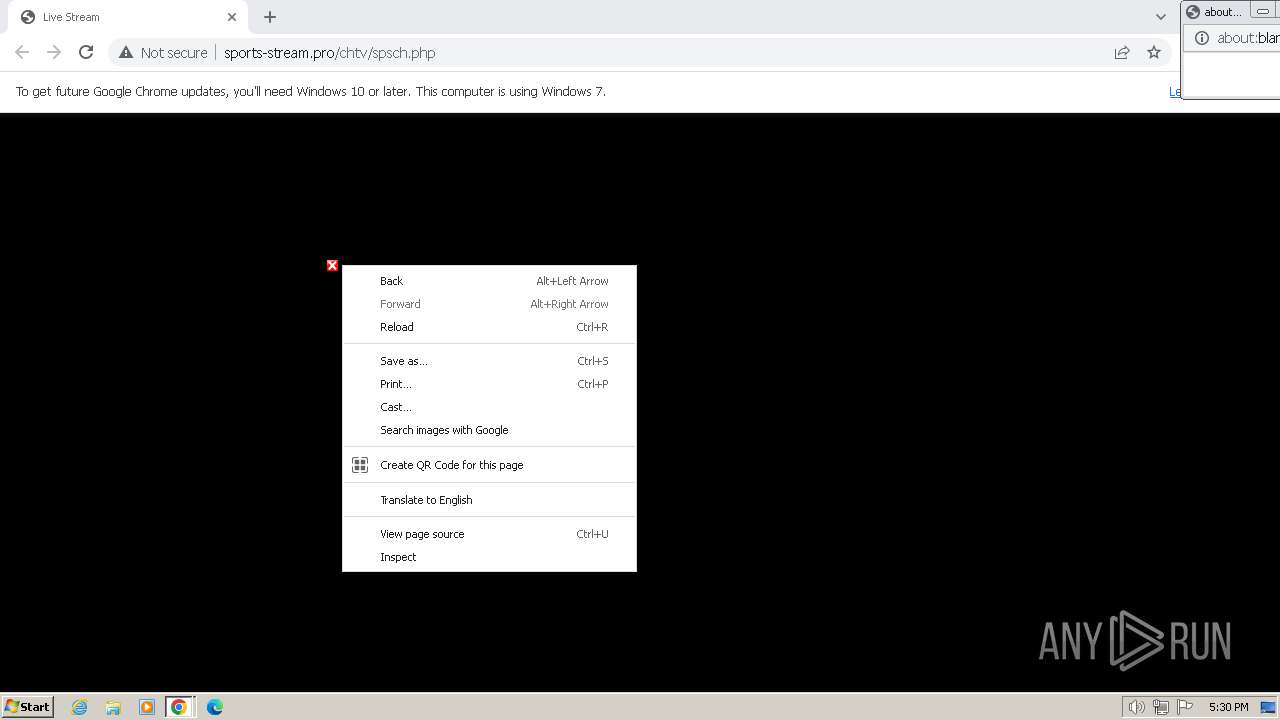Screen dimensions: 1280x720
Task: Open a new tab with plus button
Action: (270, 17)
